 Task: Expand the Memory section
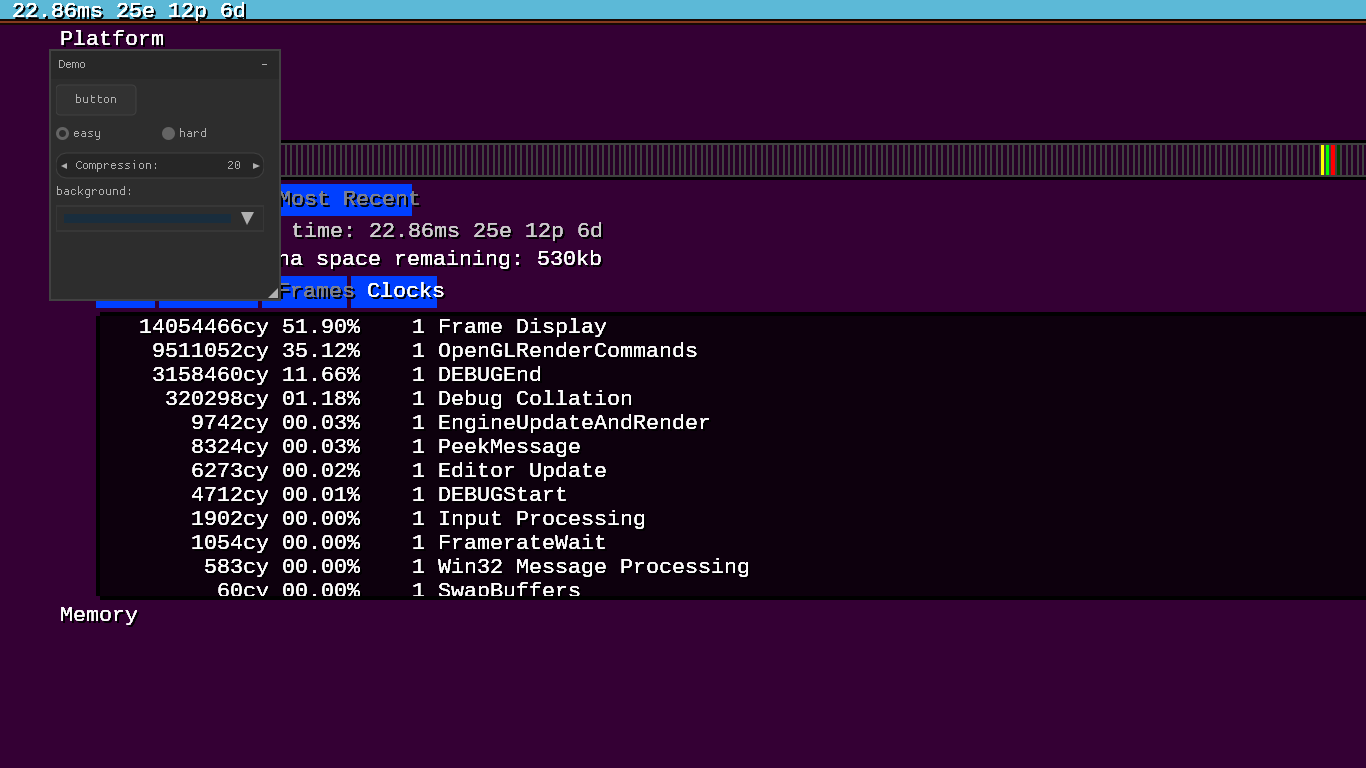pos(98,615)
